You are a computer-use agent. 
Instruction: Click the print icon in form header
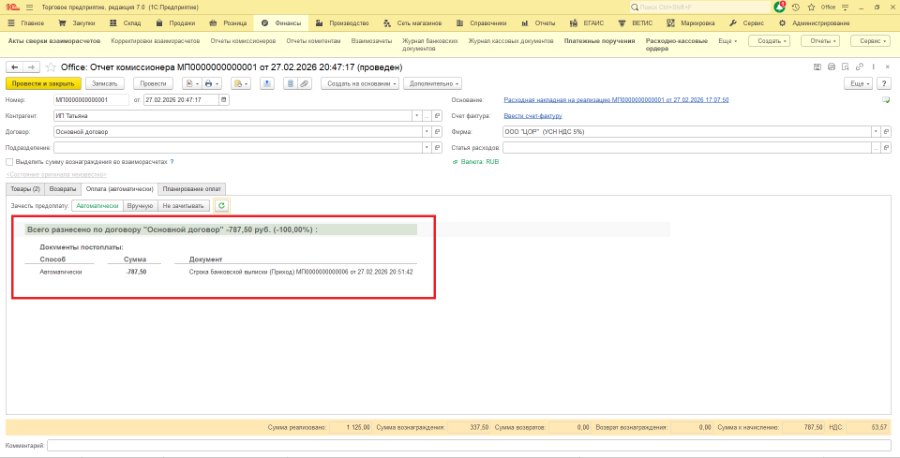pos(832,67)
